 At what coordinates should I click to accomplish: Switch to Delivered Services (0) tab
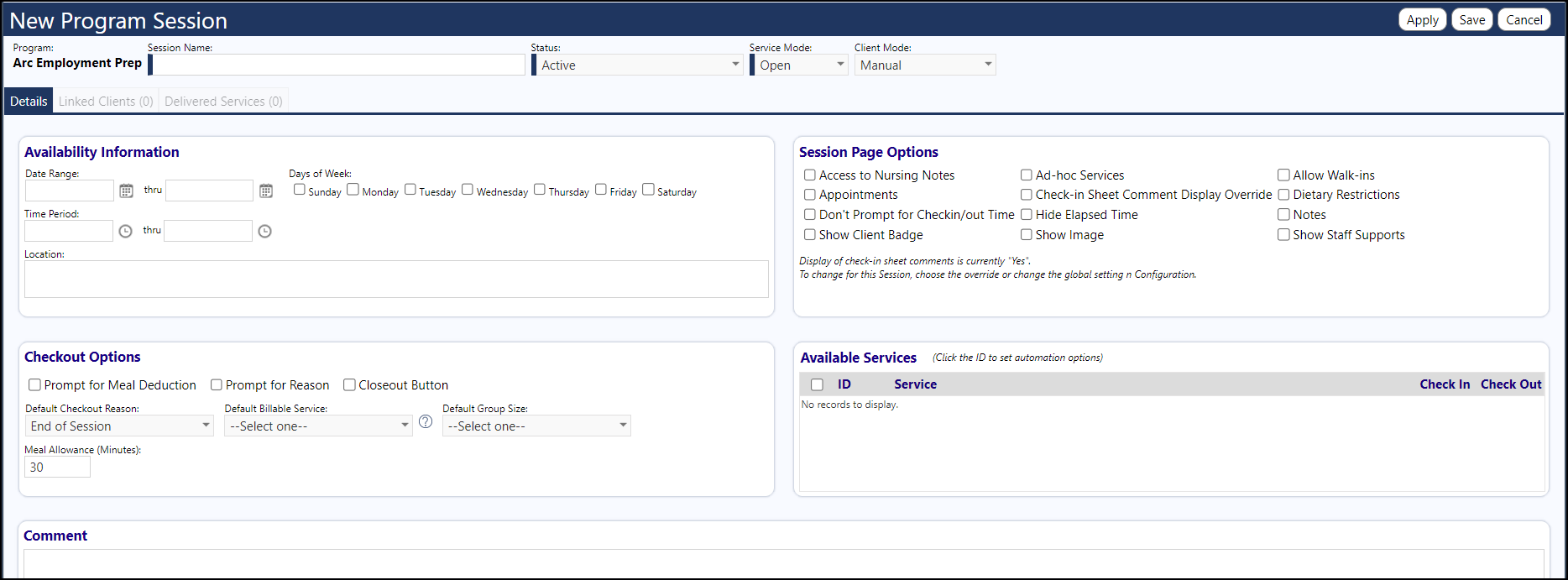click(223, 101)
